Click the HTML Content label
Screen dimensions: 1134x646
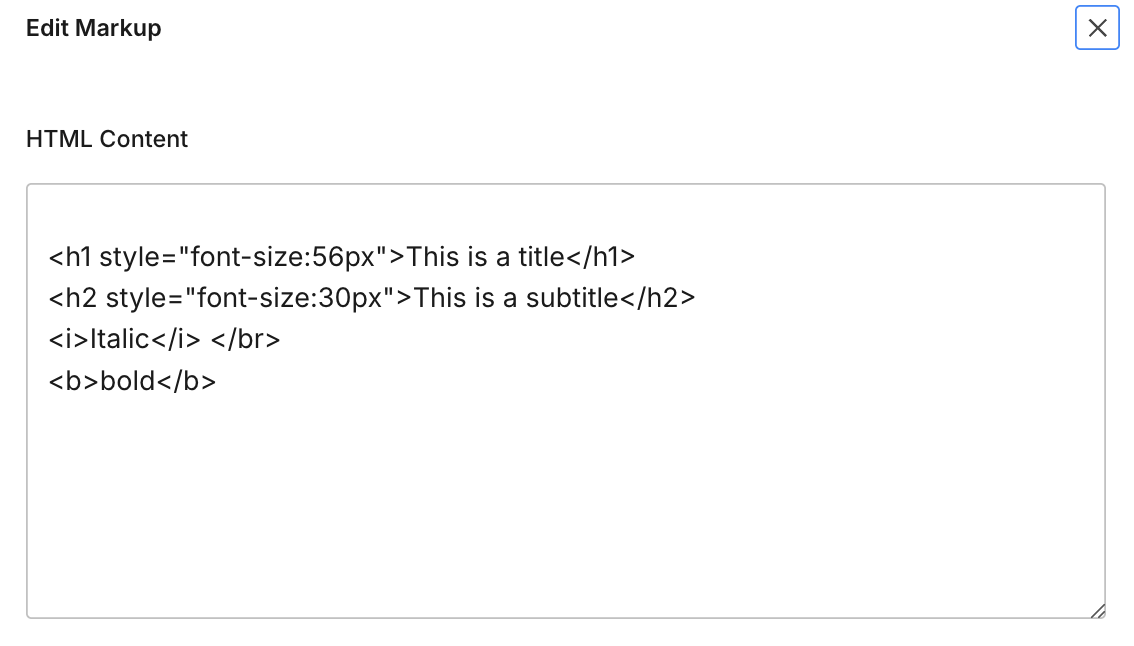click(x=107, y=139)
